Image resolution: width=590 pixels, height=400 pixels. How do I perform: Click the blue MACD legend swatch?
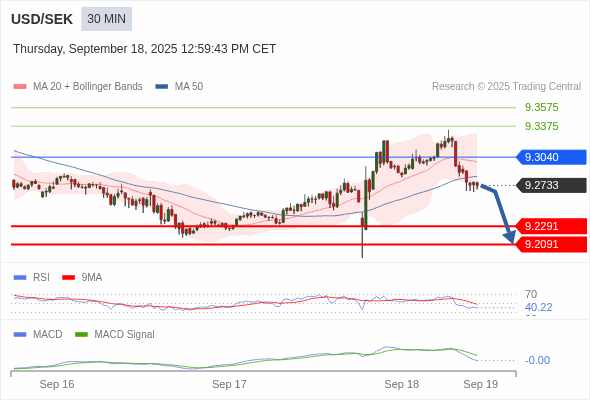click(20, 335)
